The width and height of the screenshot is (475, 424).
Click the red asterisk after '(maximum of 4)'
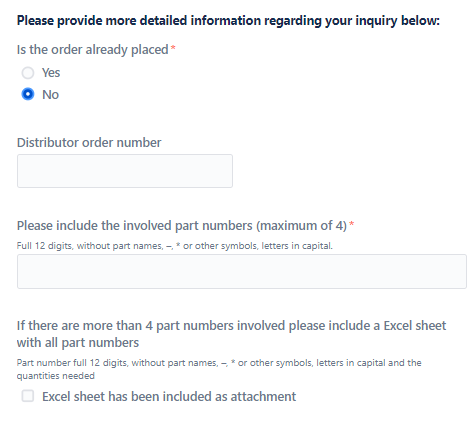point(351,225)
